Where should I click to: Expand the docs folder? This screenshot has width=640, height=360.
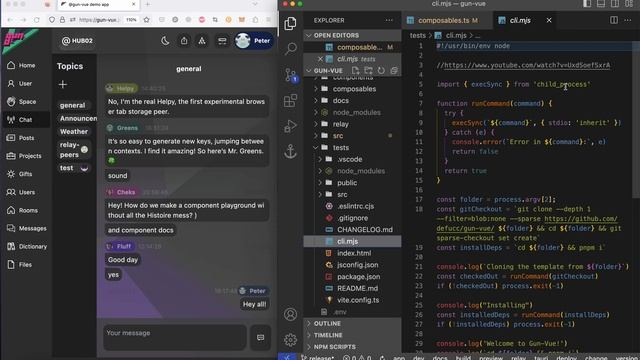tap(352, 100)
